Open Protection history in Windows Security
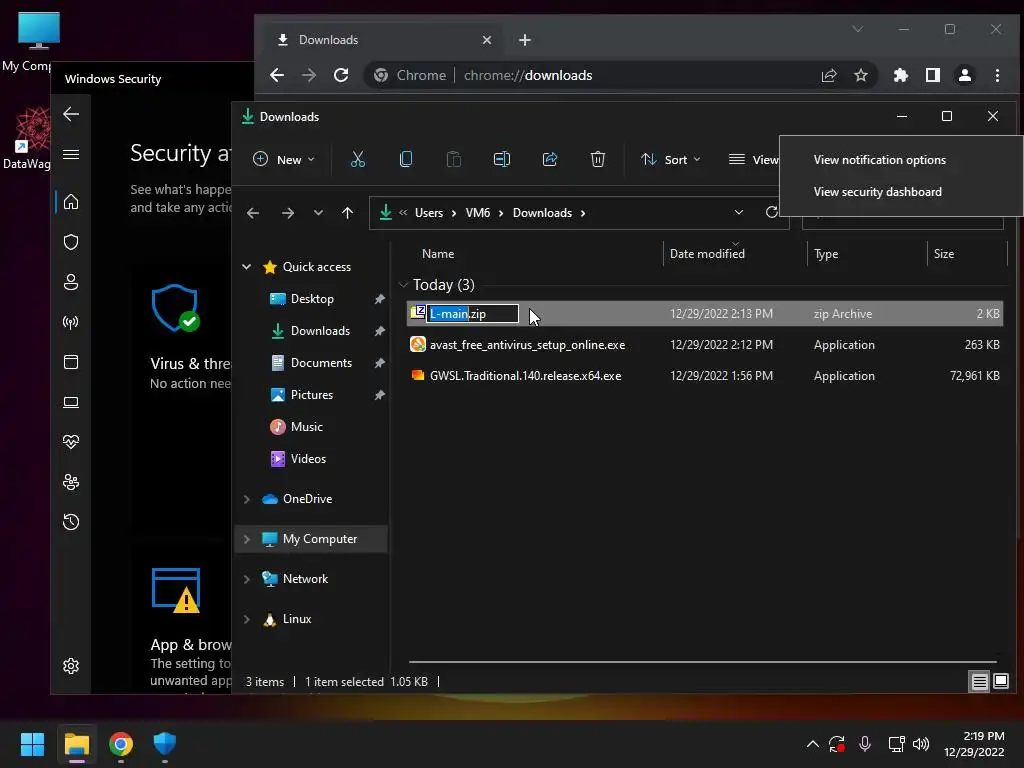 (71, 522)
